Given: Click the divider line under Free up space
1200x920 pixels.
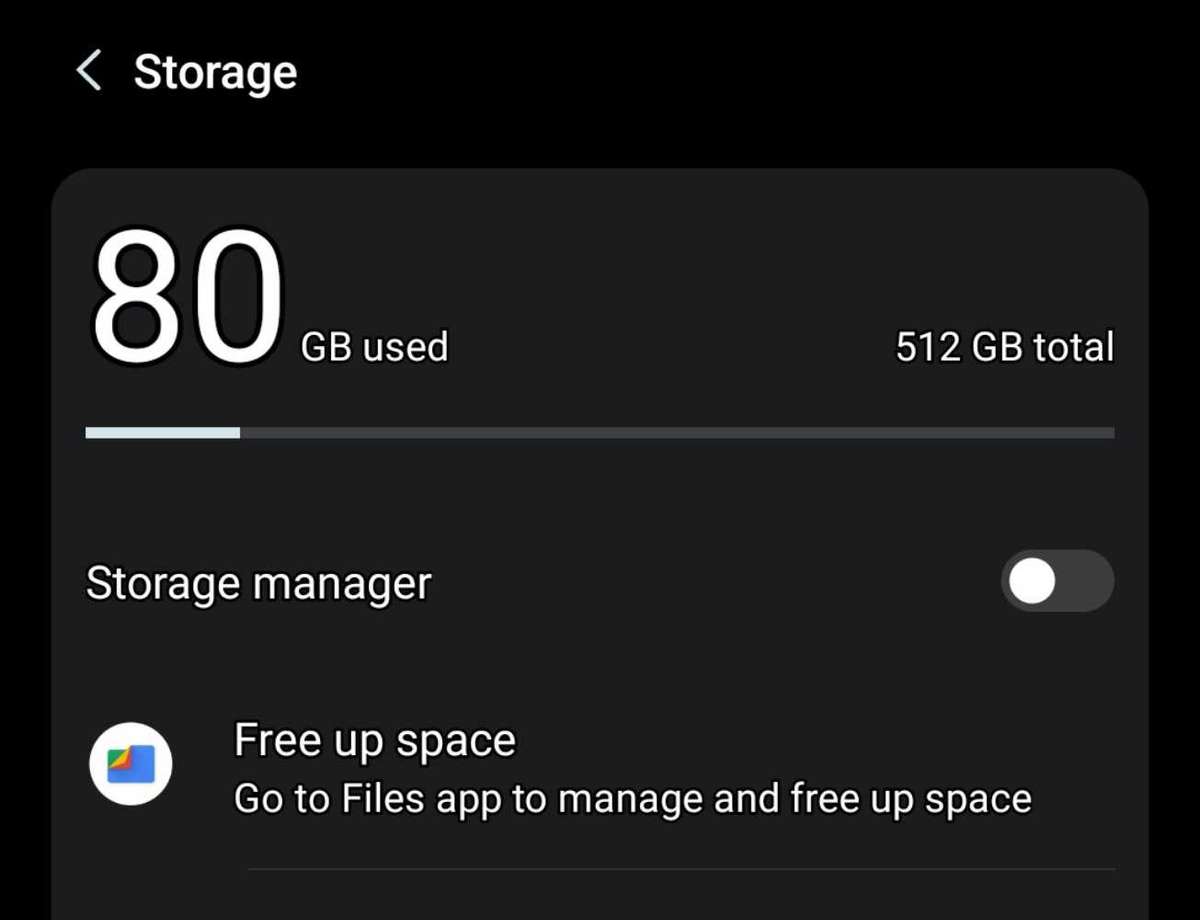Looking at the screenshot, I should point(680,869).
